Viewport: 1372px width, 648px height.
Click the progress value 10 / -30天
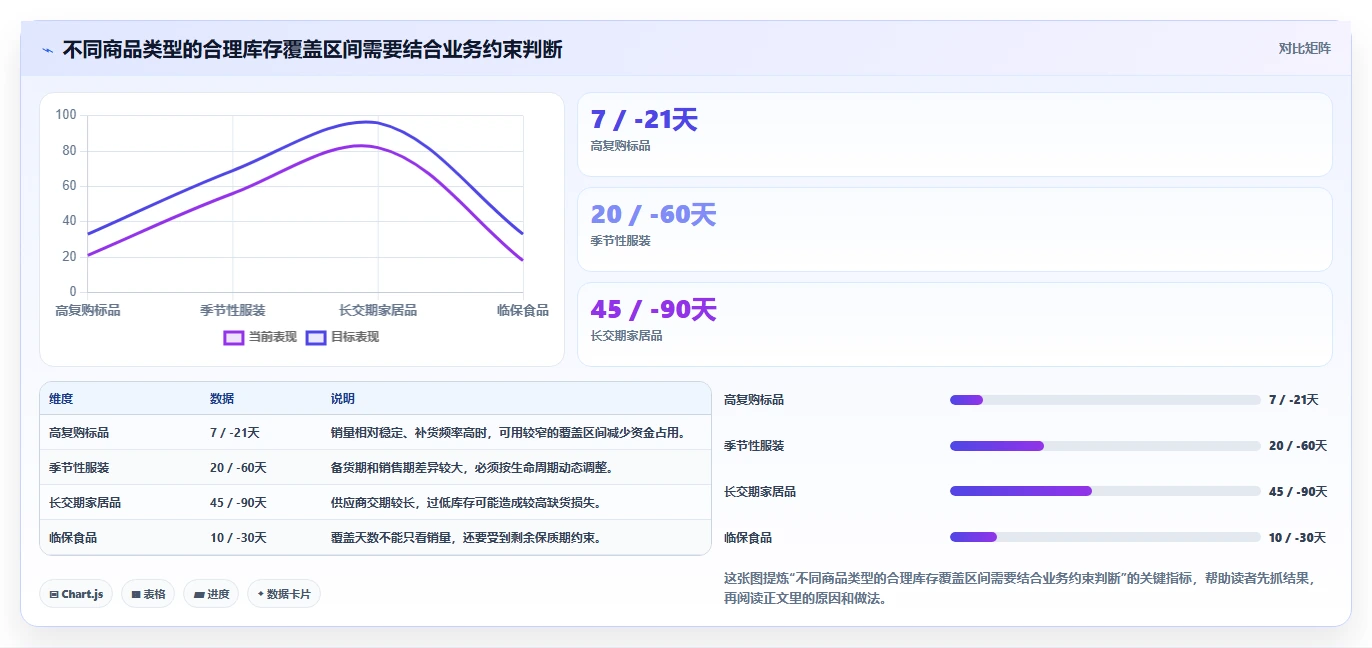point(1297,538)
